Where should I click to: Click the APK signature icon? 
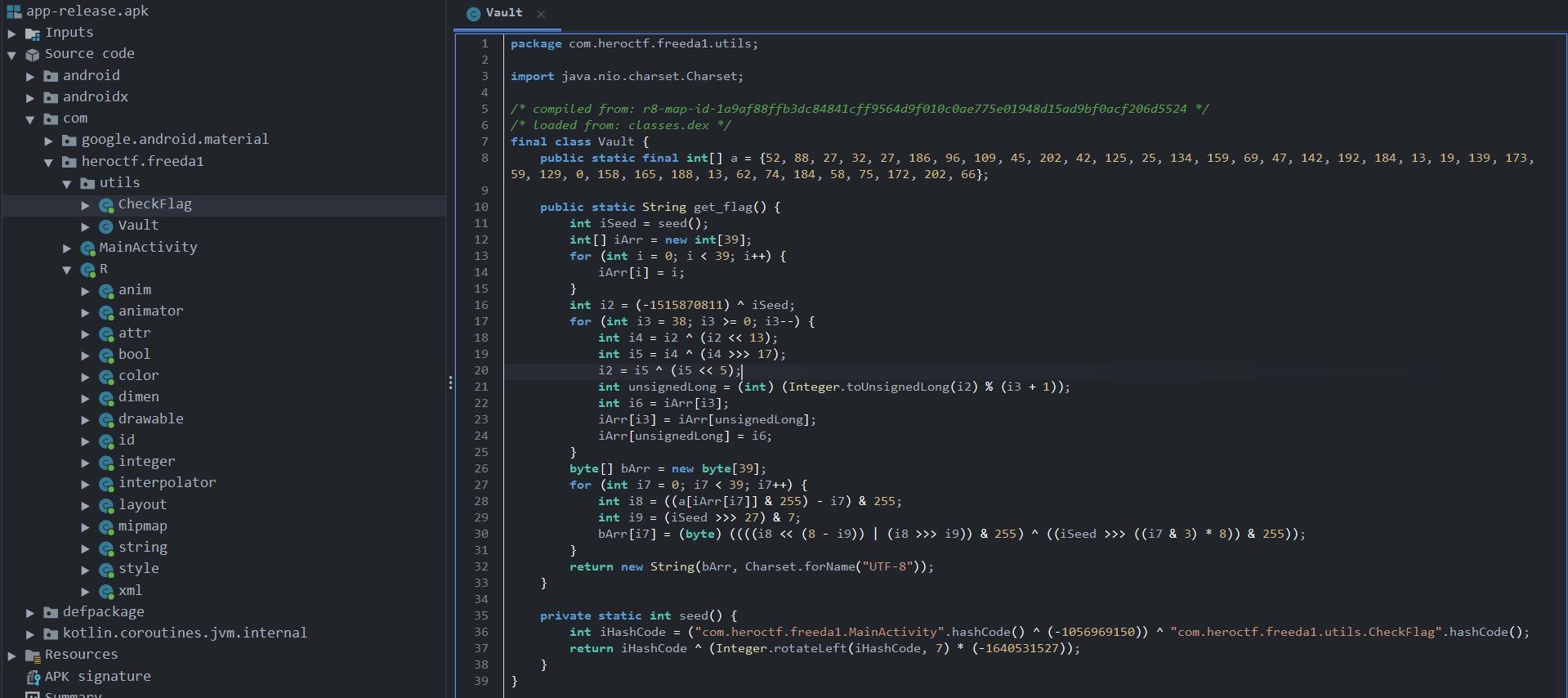pos(33,677)
